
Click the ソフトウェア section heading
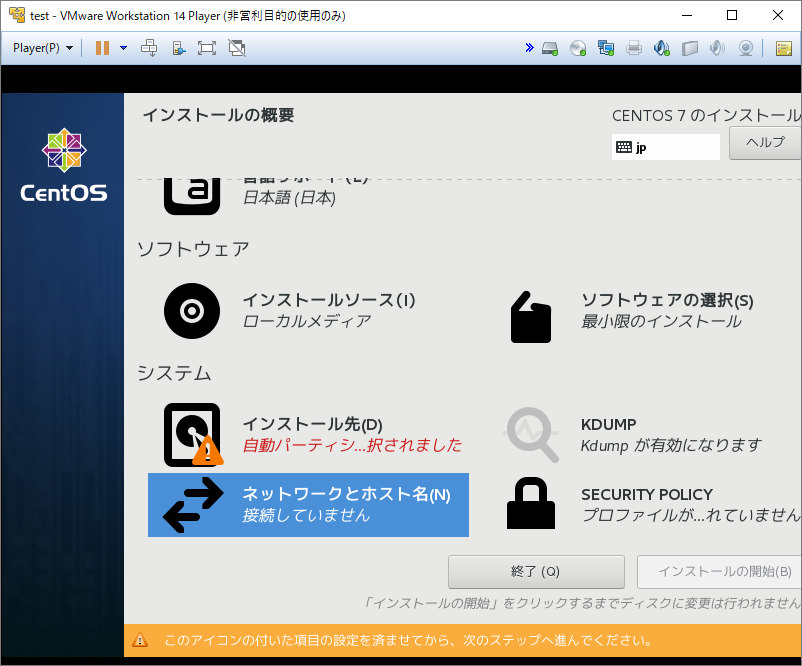coord(193,249)
